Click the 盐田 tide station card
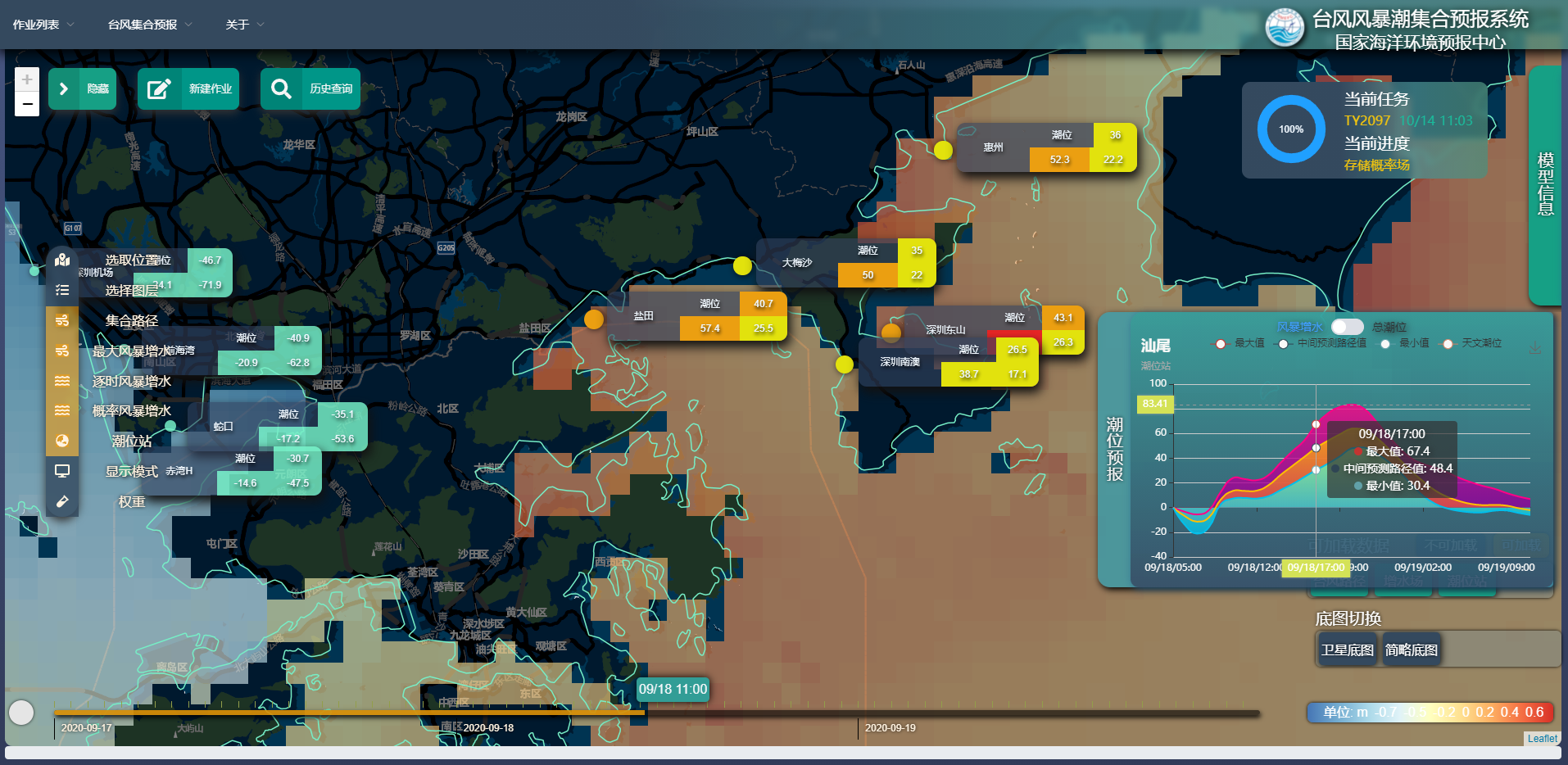The image size is (1568, 765). click(x=699, y=316)
